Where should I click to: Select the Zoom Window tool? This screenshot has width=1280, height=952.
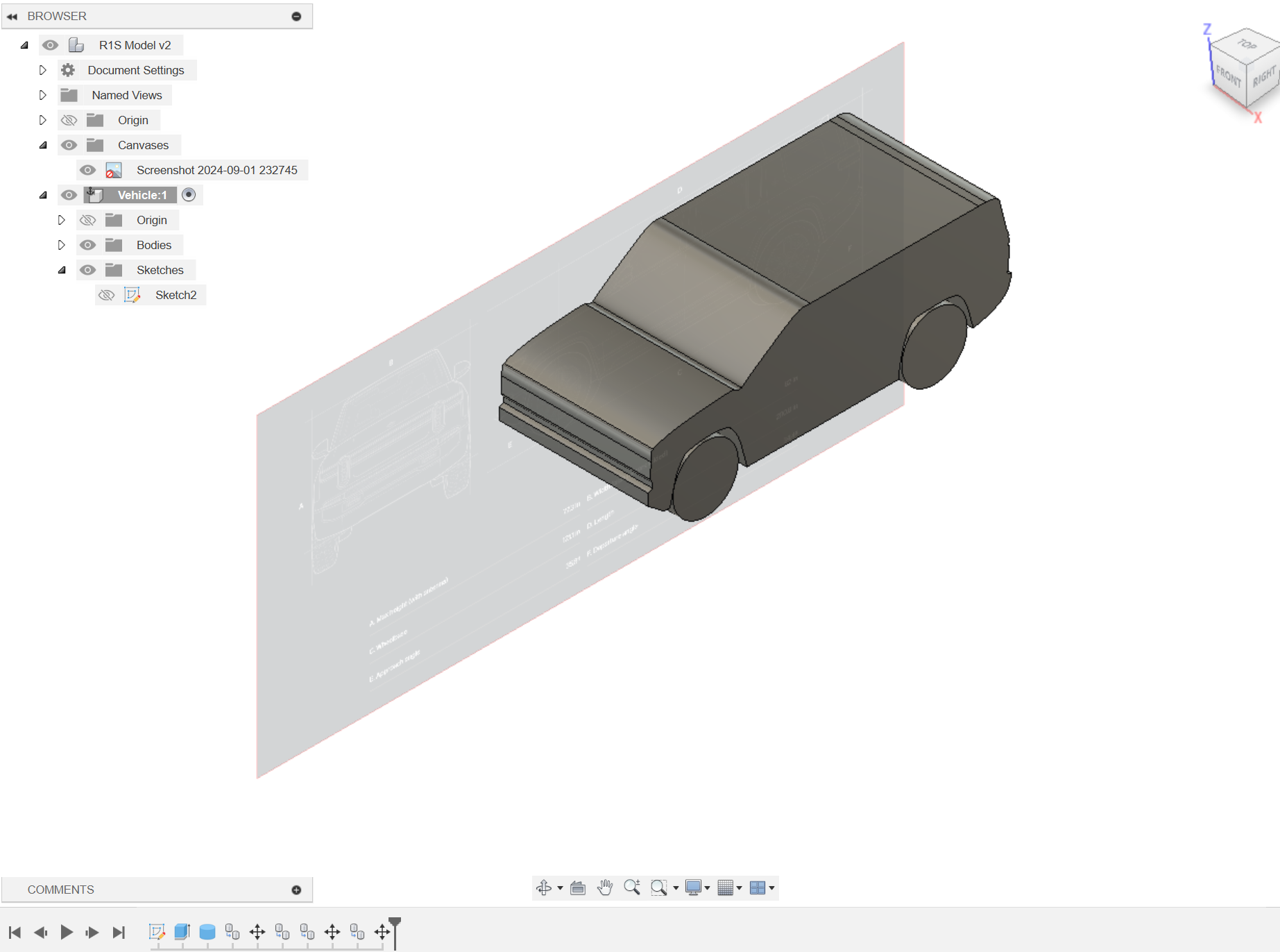[659, 887]
